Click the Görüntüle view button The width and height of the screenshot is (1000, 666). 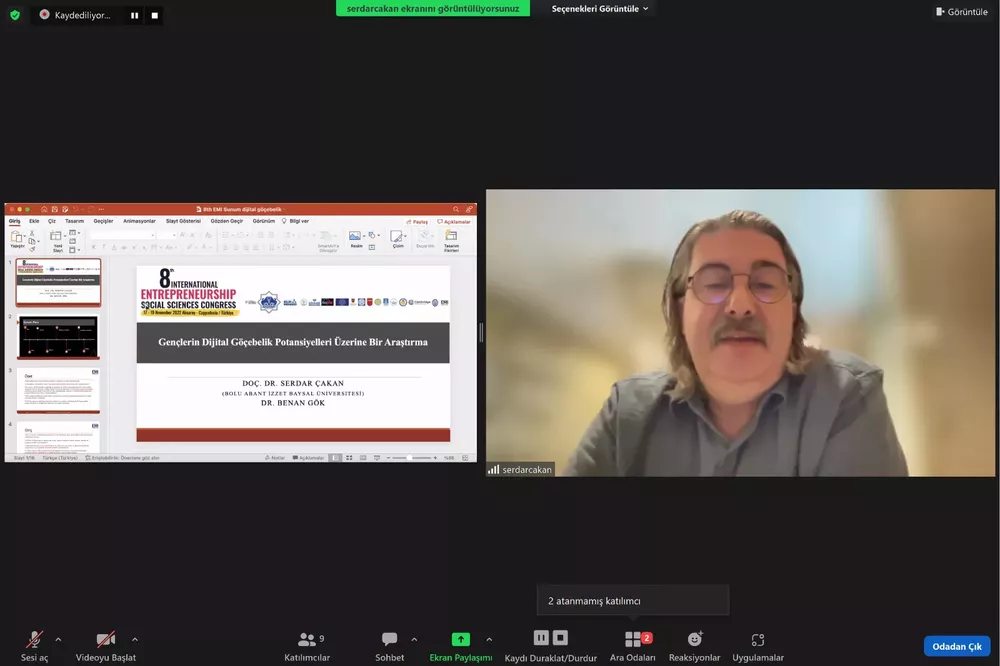(961, 11)
